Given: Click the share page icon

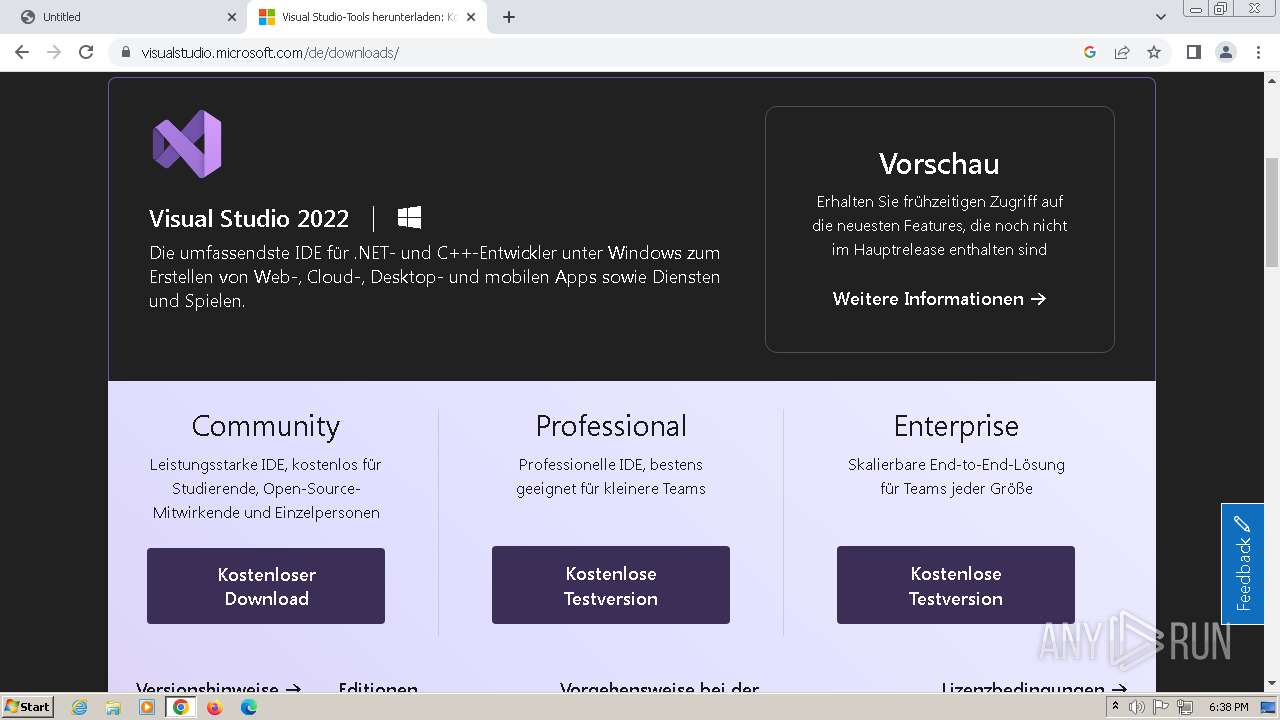Looking at the screenshot, I should [1122, 52].
